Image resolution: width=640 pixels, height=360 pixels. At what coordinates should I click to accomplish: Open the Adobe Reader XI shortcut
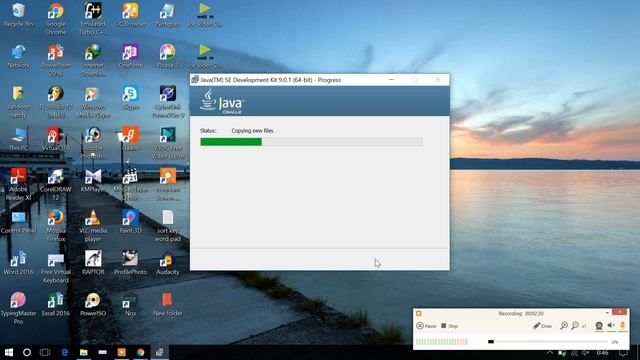pos(18,184)
